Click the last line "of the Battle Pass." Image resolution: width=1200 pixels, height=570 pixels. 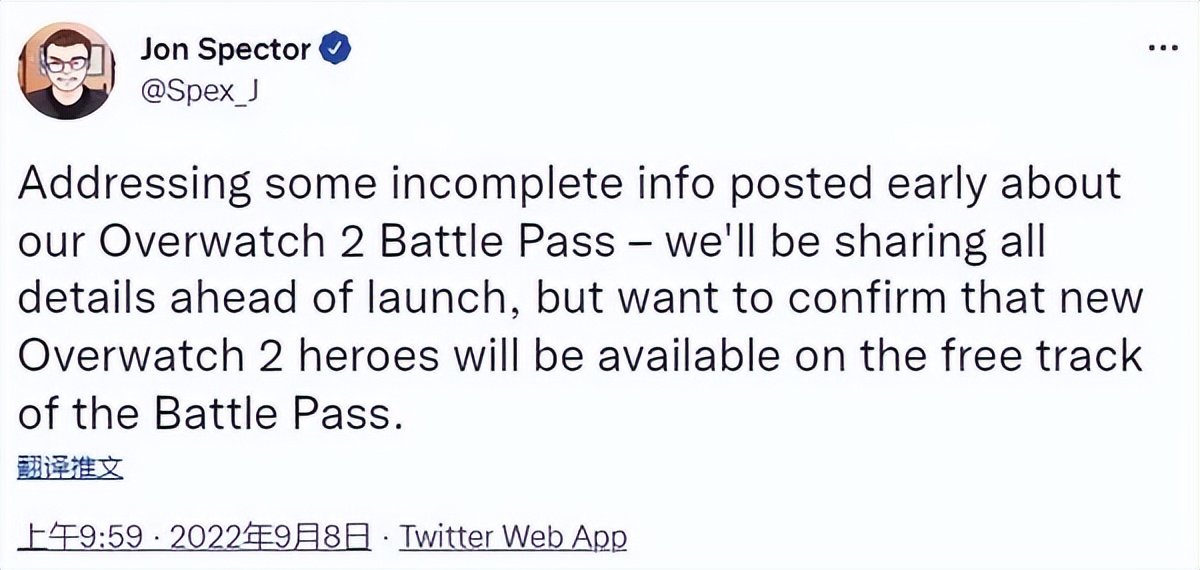pyautogui.click(x=210, y=413)
